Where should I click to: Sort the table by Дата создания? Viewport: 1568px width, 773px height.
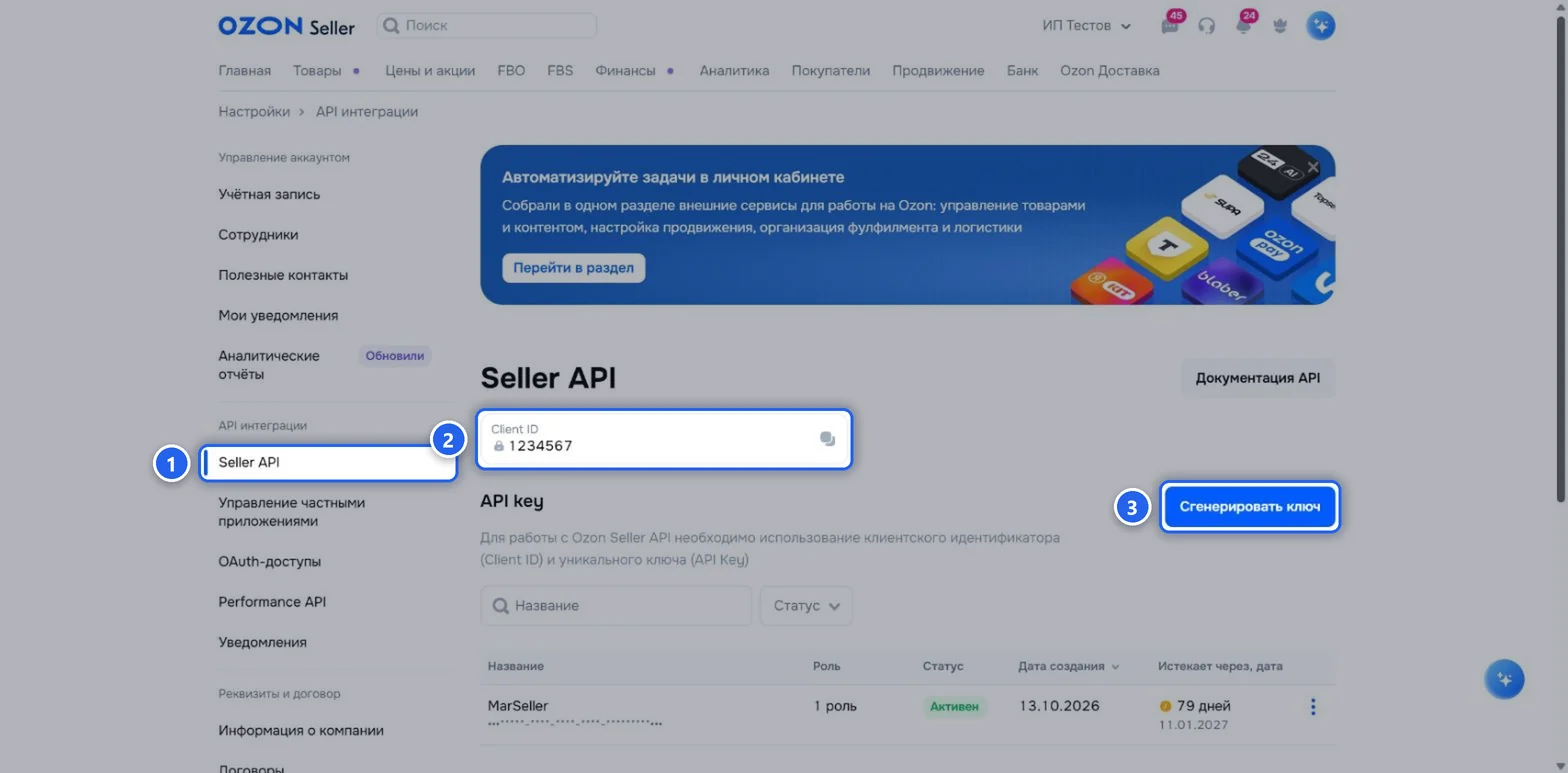pyautogui.click(x=1068, y=666)
